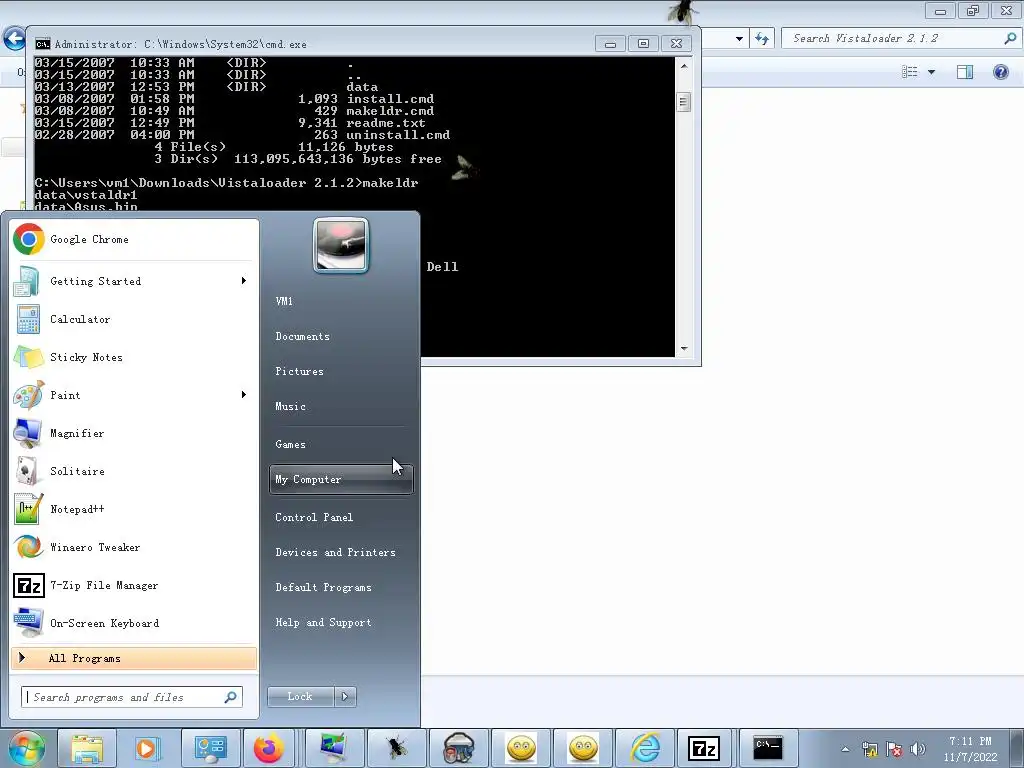Open Sticky Notes from Start menu

134,357
